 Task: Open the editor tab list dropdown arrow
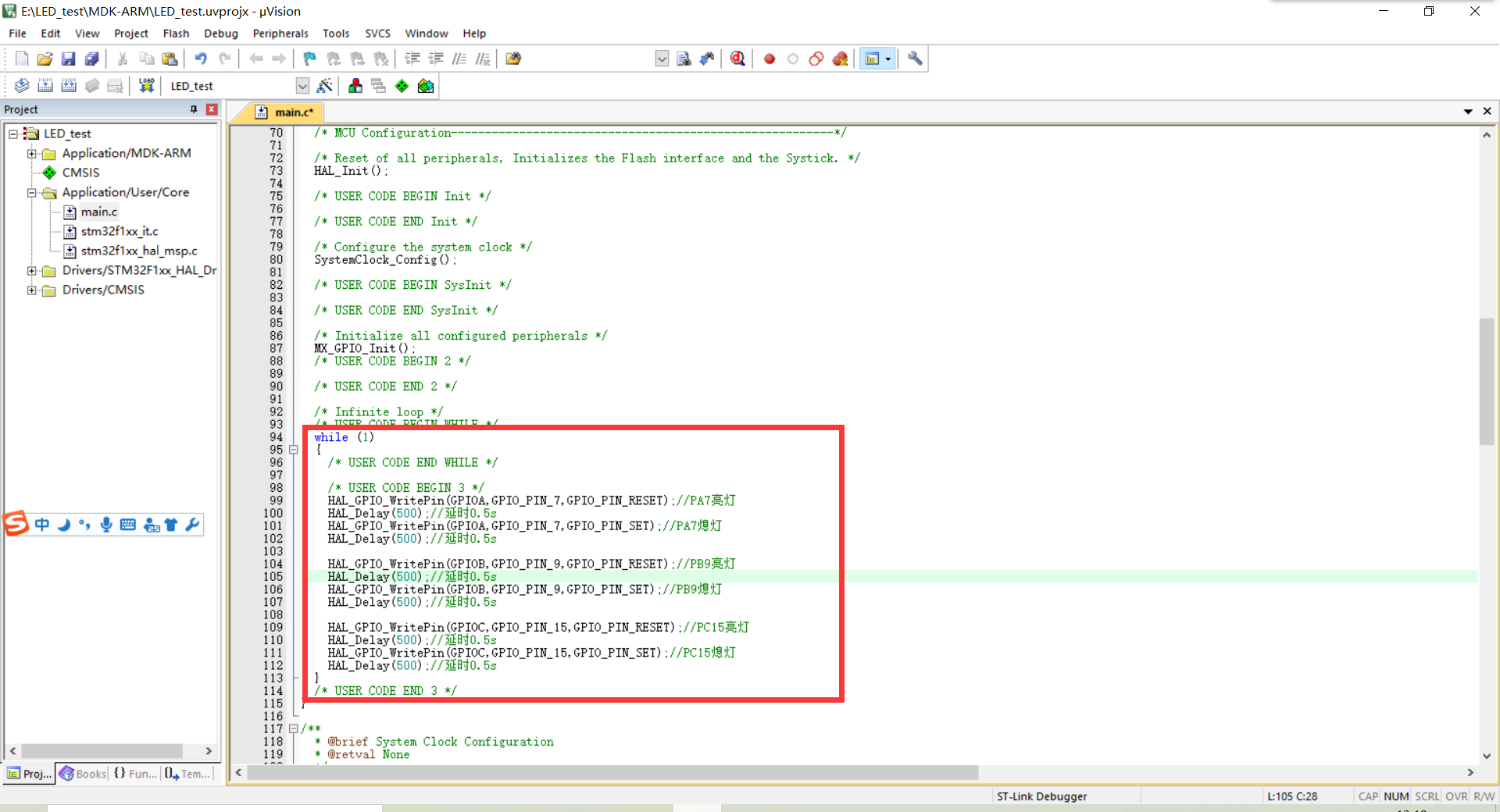[x=1468, y=112]
